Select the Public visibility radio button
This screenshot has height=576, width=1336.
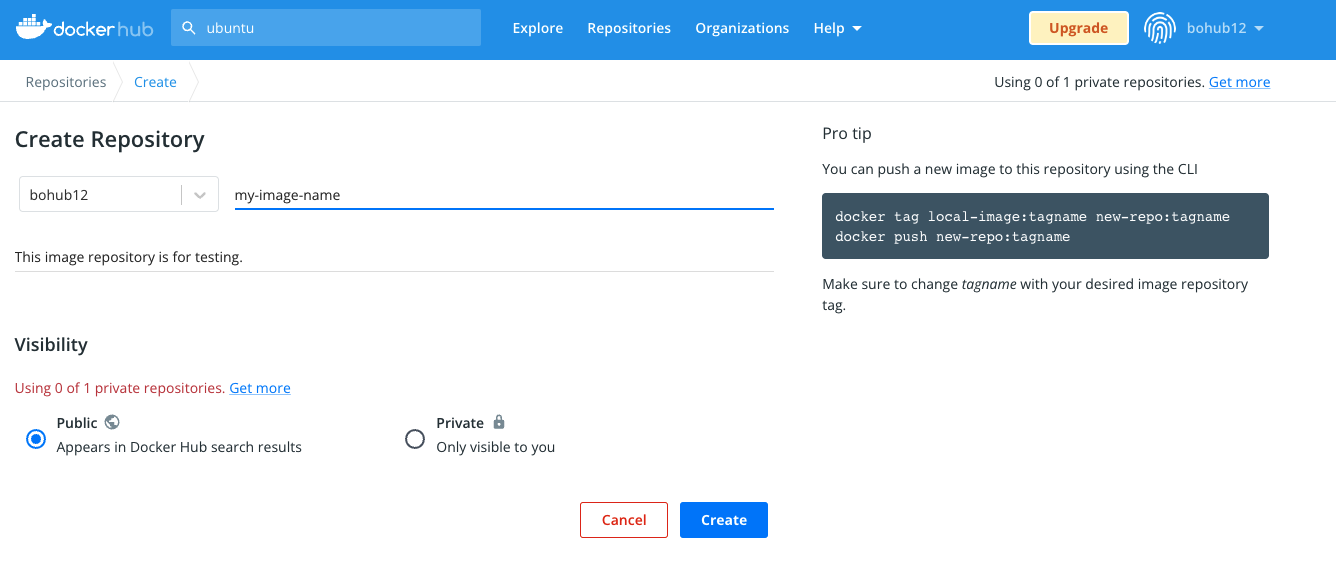36,439
